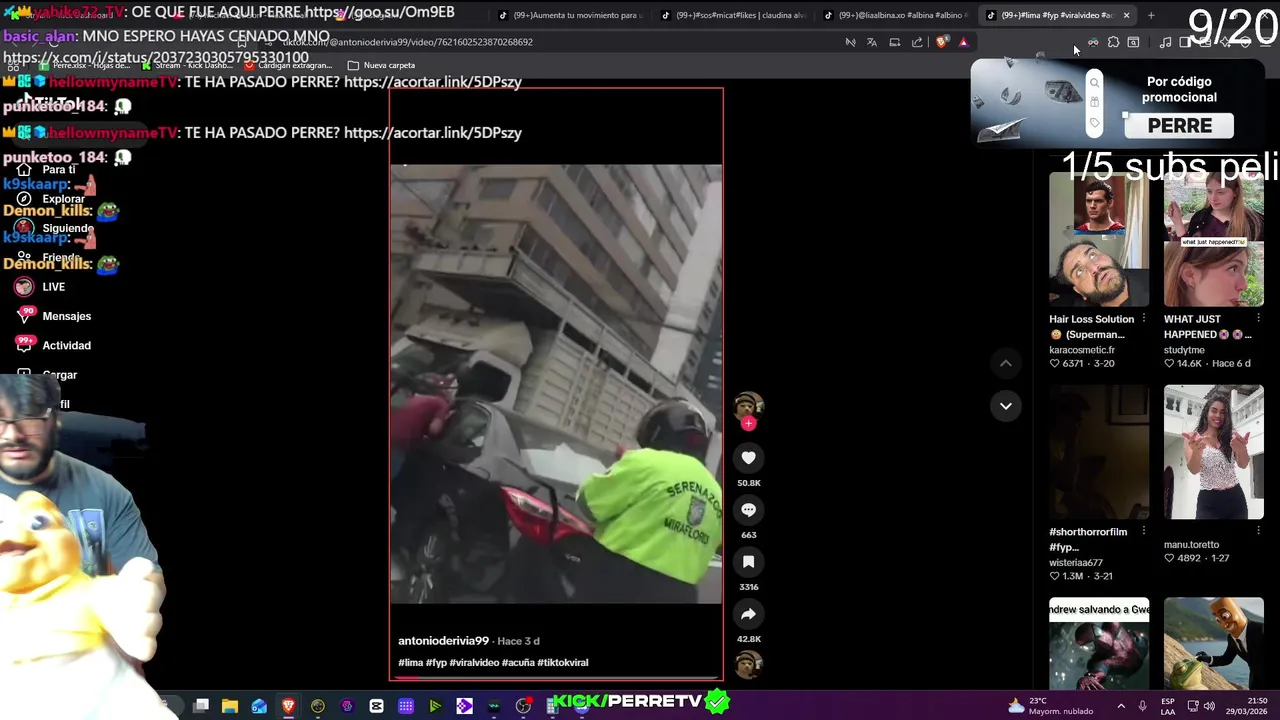
Task: Click the volume speaker icon in tray
Action: (1209, 706)
